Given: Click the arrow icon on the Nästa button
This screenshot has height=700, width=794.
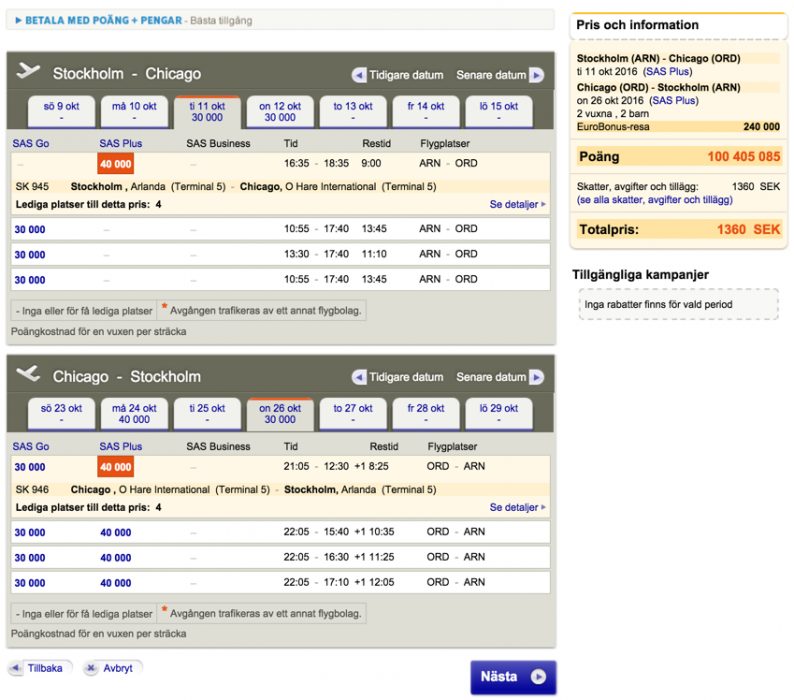Looking at the screenshot, I should coord(538,677).
